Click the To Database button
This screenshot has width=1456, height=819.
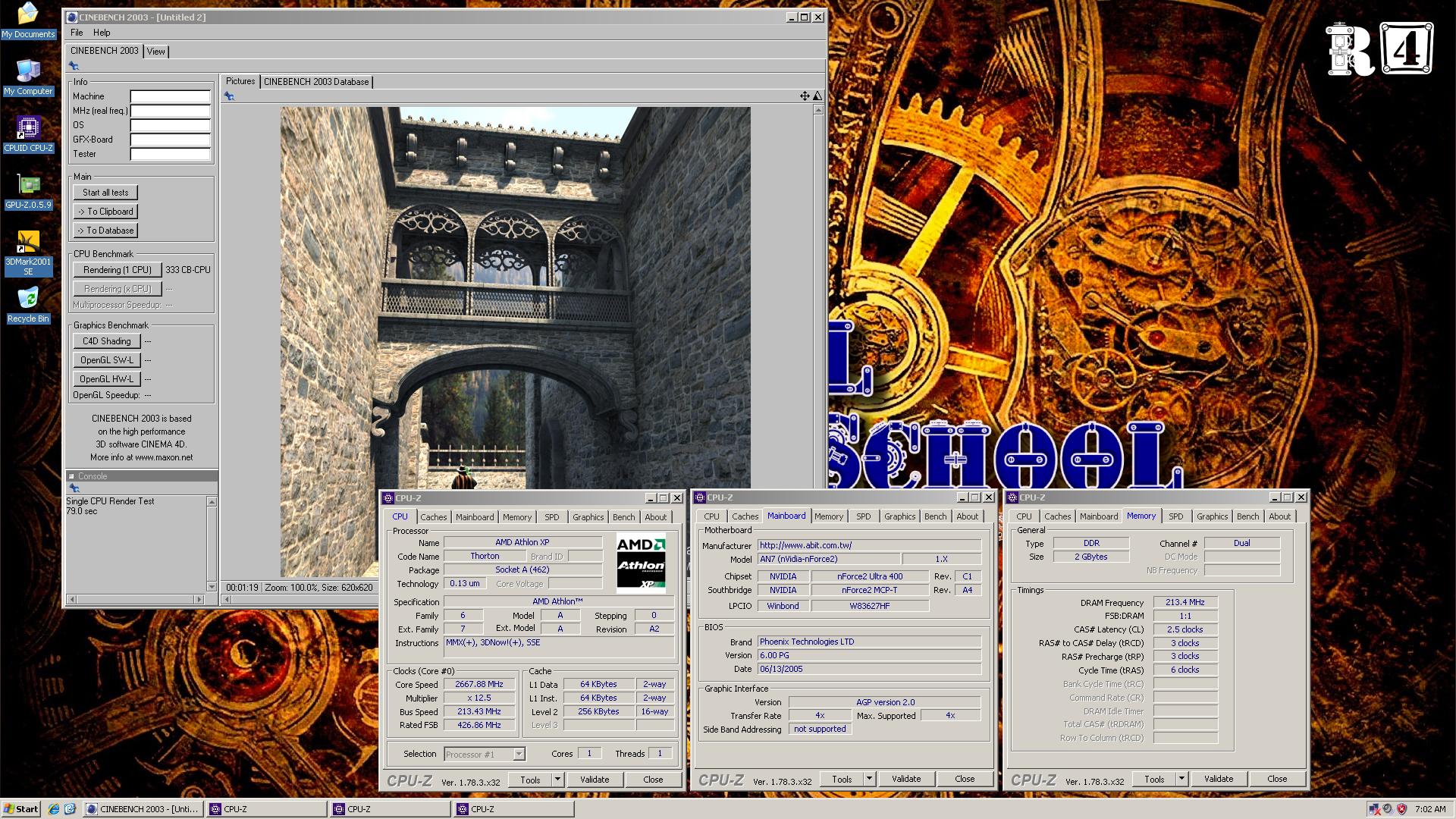(105, 231)
